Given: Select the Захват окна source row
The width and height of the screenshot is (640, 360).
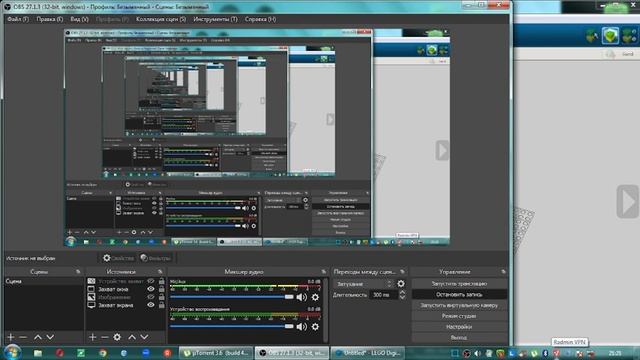Looking at the screenshot, I should [126, 289].
